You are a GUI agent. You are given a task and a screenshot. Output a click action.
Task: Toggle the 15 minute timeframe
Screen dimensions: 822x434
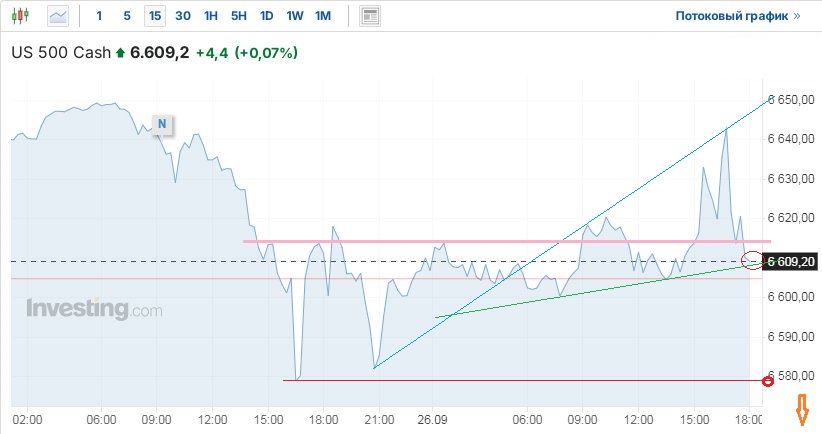[155, 16]
